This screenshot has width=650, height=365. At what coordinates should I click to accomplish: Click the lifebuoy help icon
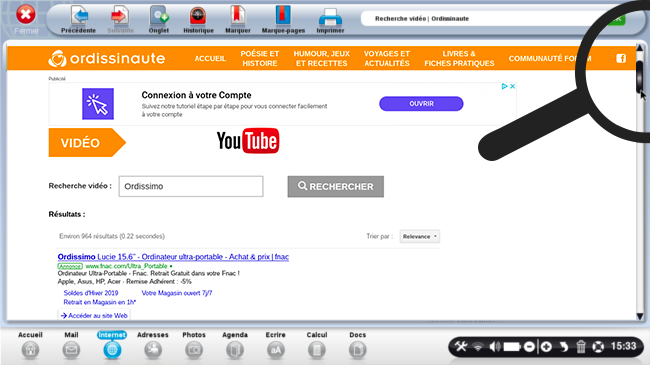[598, 346]
